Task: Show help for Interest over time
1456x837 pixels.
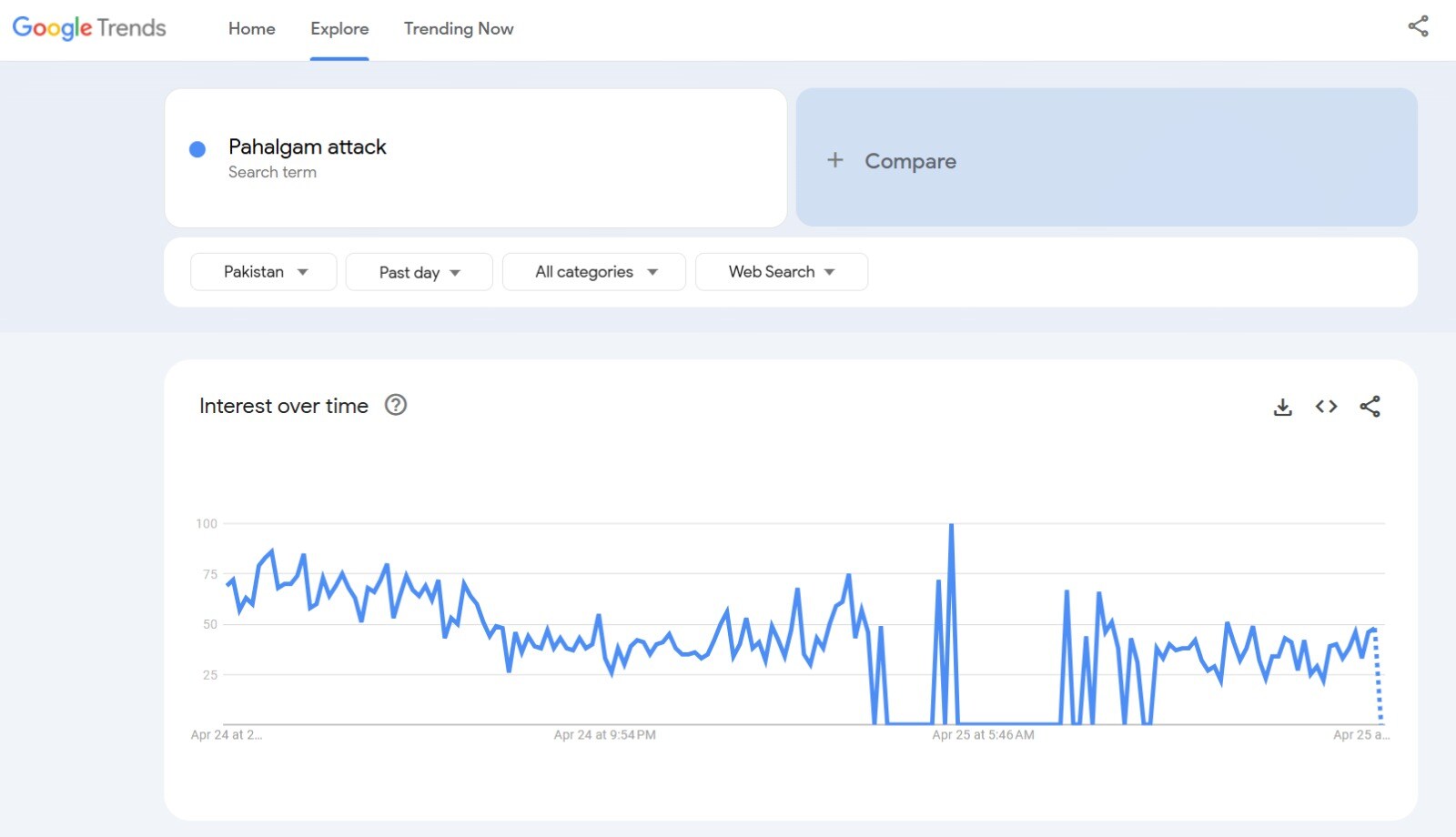Action: 396,405
